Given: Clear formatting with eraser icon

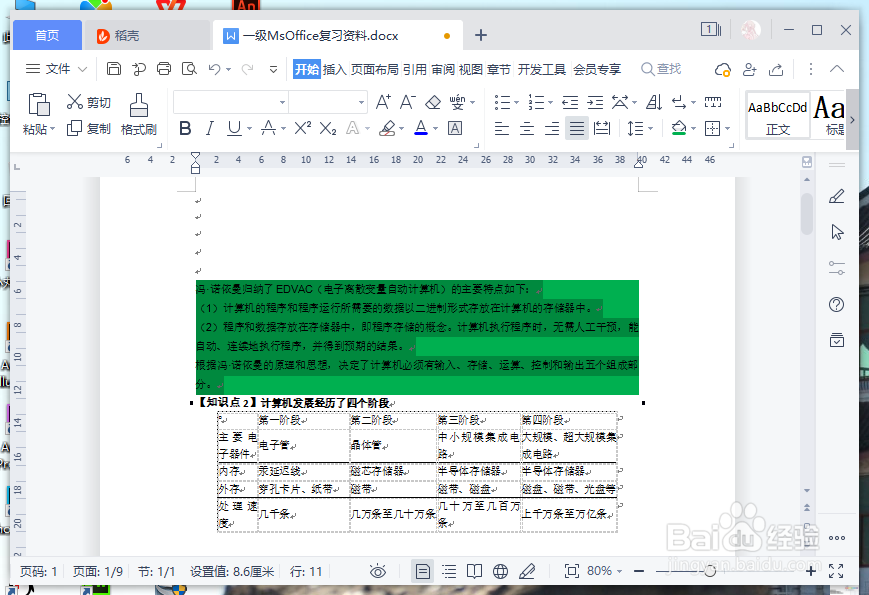Looking at the screenshot, I should click(433, 102).
